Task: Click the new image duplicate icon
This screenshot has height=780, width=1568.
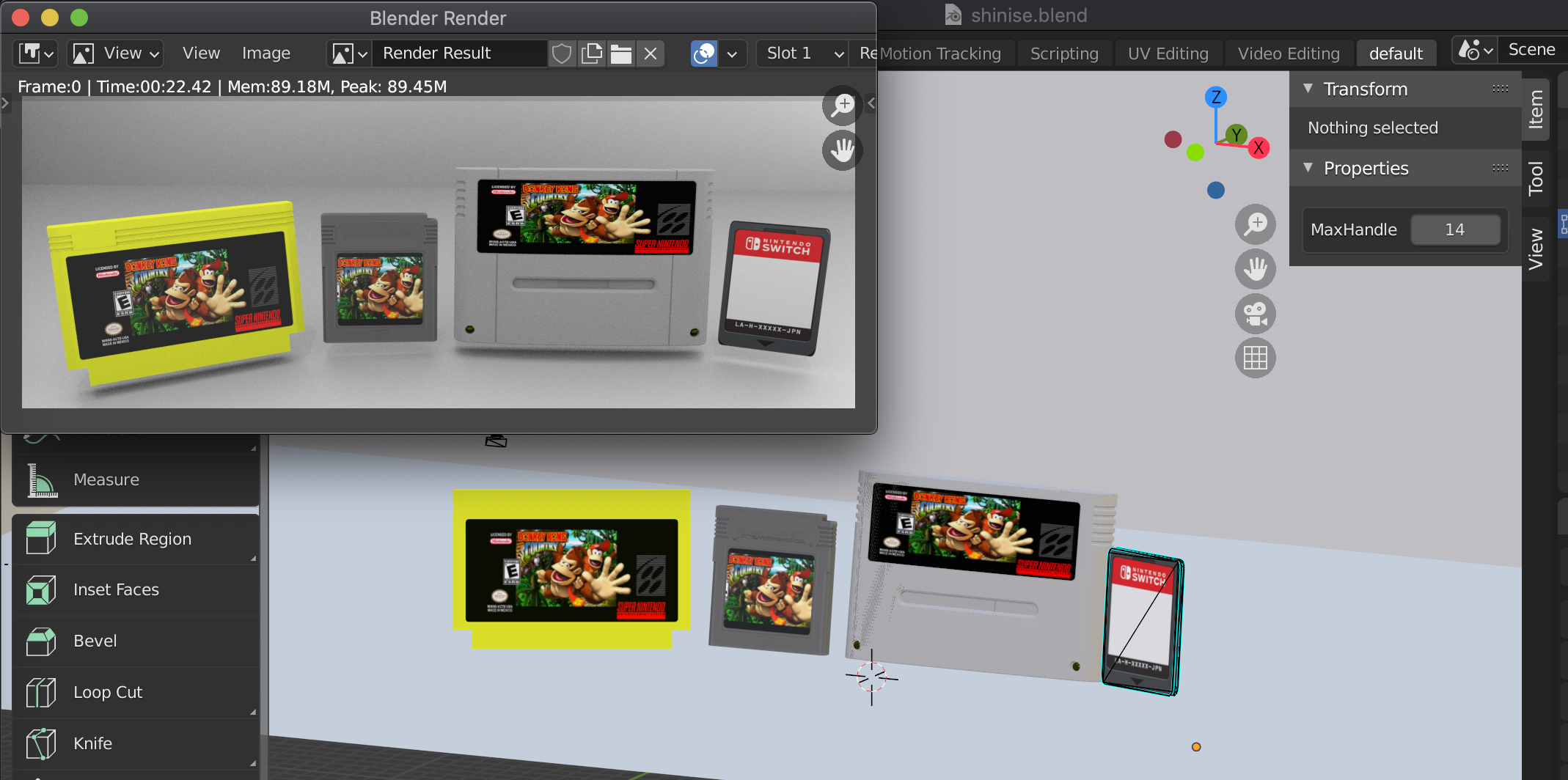Action: [591, 54]
